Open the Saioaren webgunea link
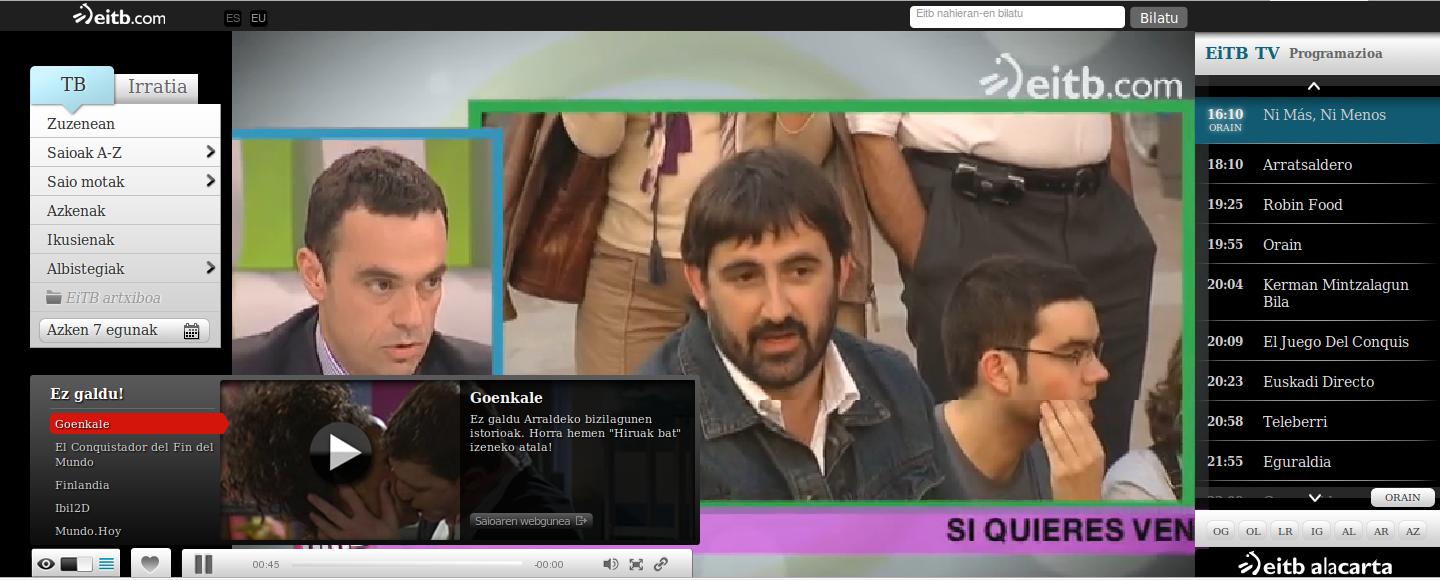Viewport: 1440px width, 580px height. [531, 520]
